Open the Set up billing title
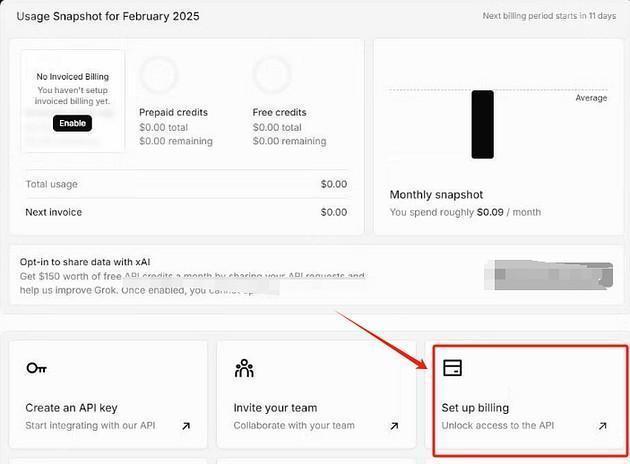Viewport: 630px width, 464px height. pos(475,408)
